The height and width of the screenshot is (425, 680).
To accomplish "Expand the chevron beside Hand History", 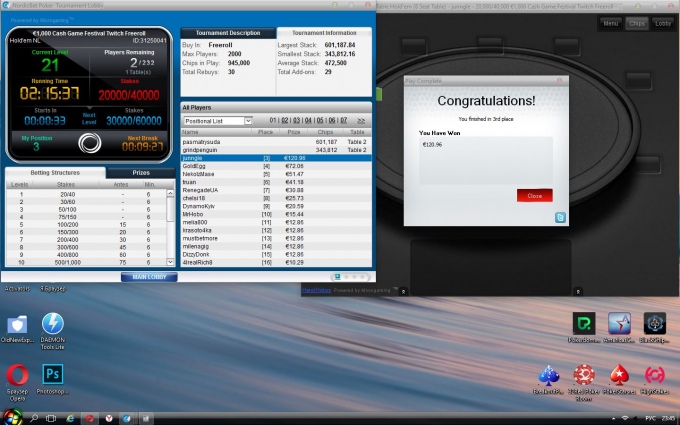I will [x=403, y=292].
